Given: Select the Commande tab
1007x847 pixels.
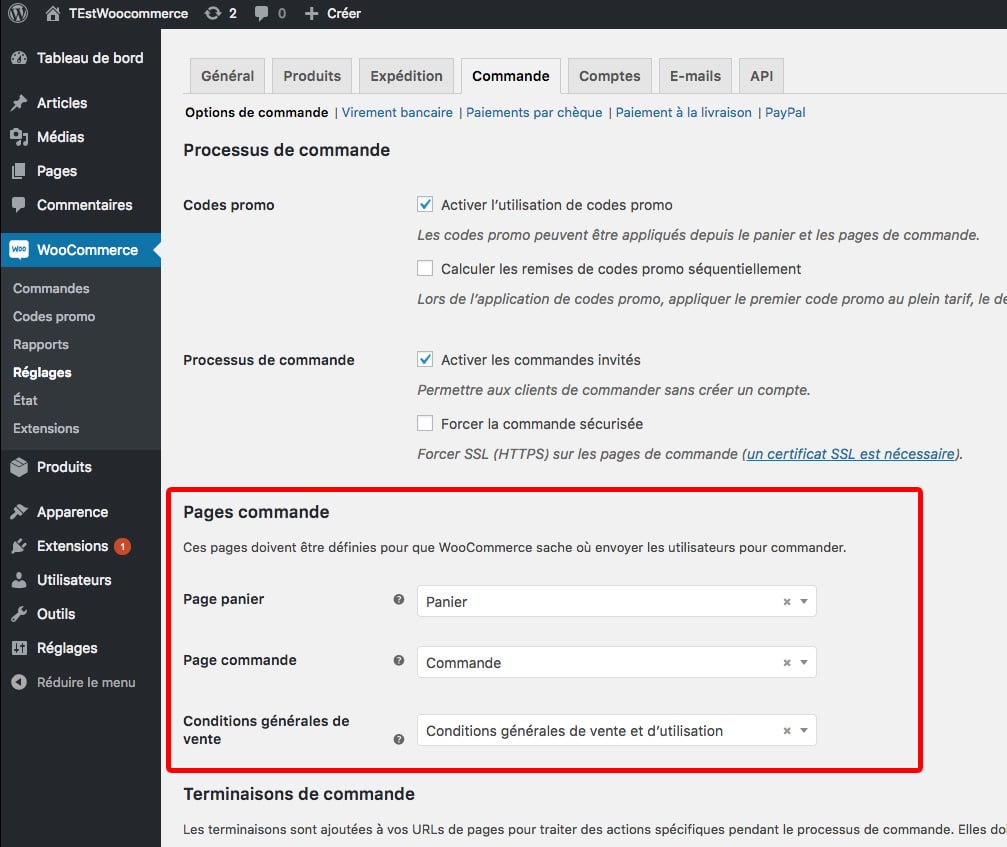Looking at the screenshot, I should [511, 76].
